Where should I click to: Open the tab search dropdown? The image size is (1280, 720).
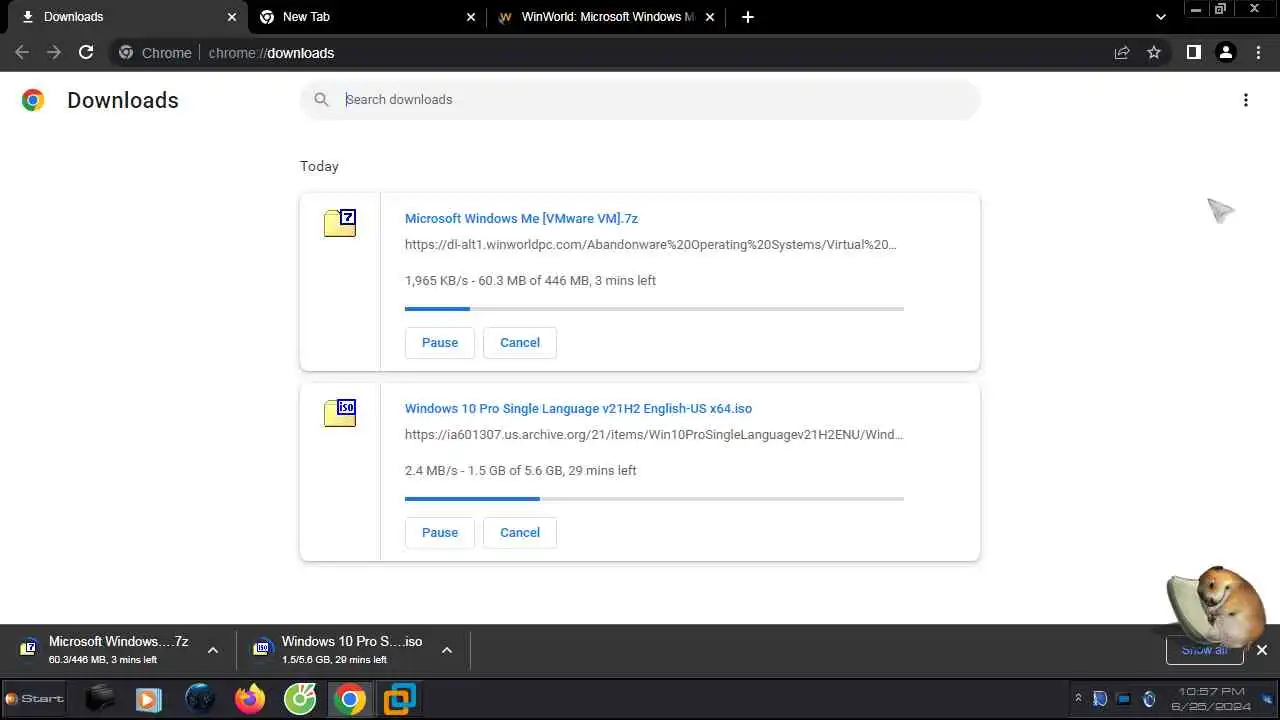click(1160, 17)
